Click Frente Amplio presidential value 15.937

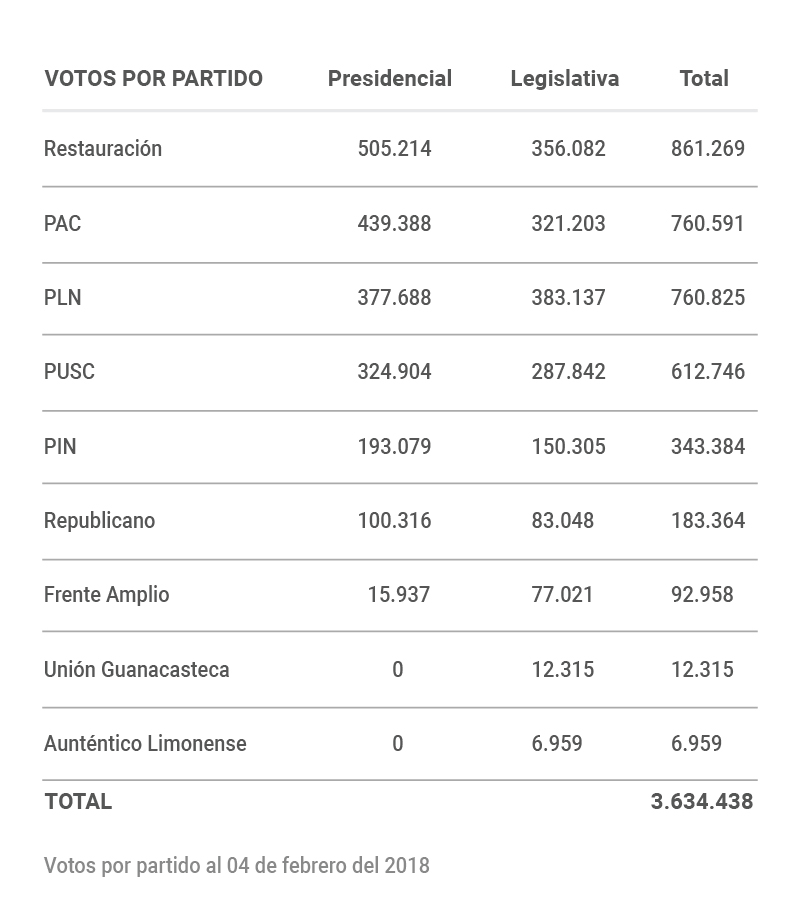(x=398, y=595)
